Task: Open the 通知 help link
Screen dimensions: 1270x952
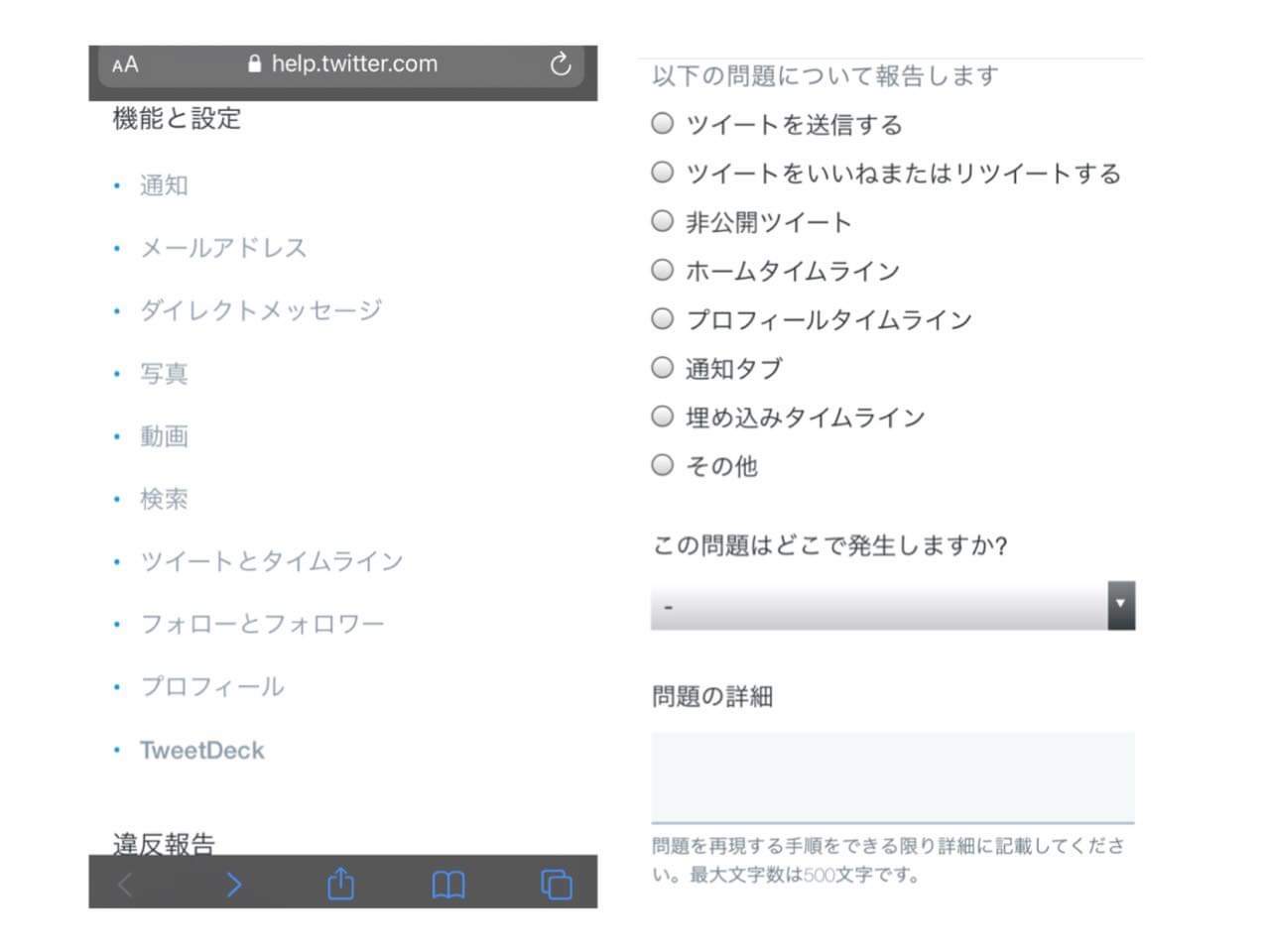Action: tap(164, 185)
